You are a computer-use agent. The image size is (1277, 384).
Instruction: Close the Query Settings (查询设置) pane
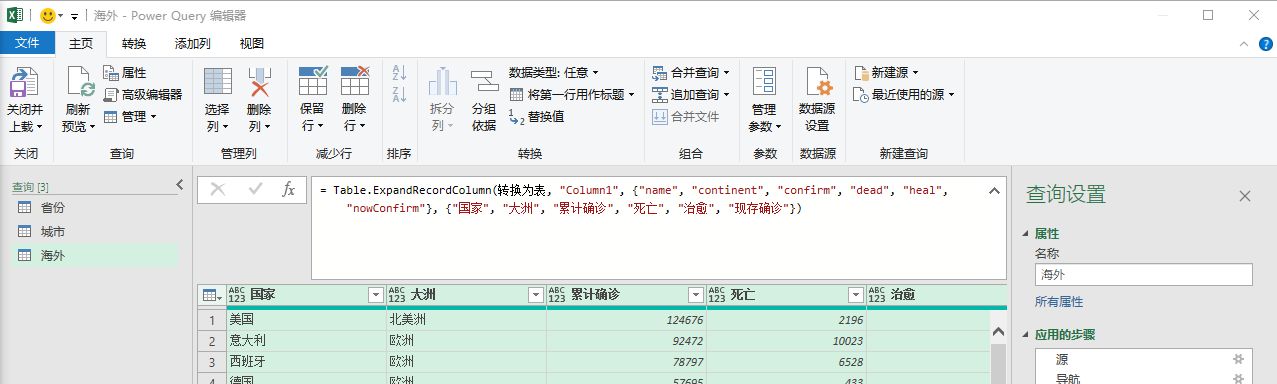coord(1245,196)
